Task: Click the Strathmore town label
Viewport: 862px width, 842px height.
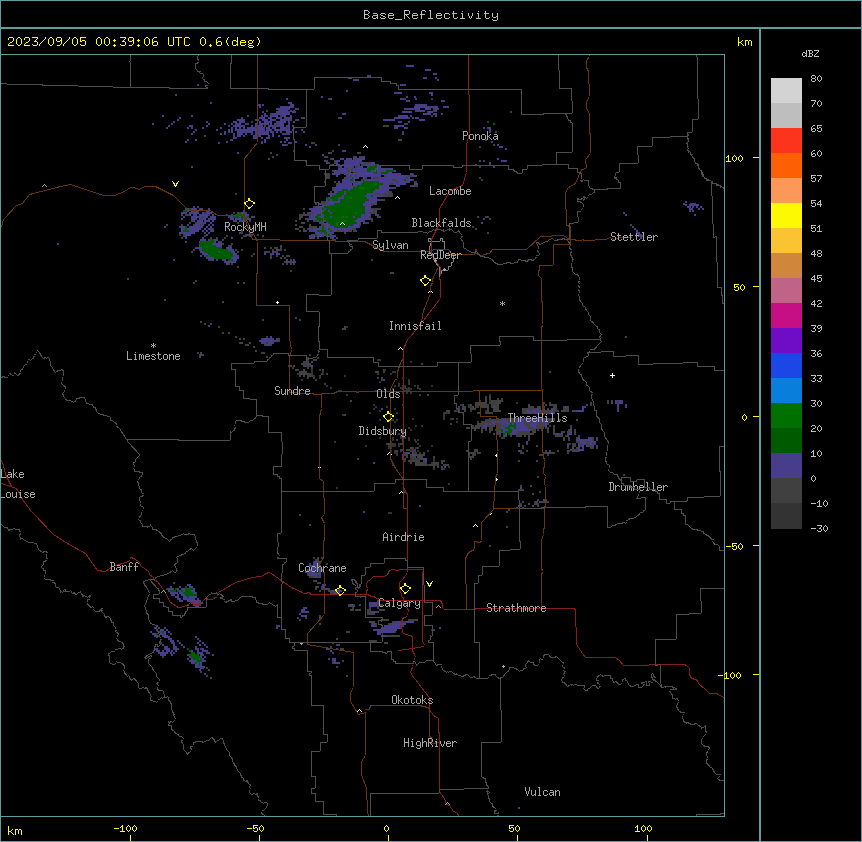Action: [516, 608]
